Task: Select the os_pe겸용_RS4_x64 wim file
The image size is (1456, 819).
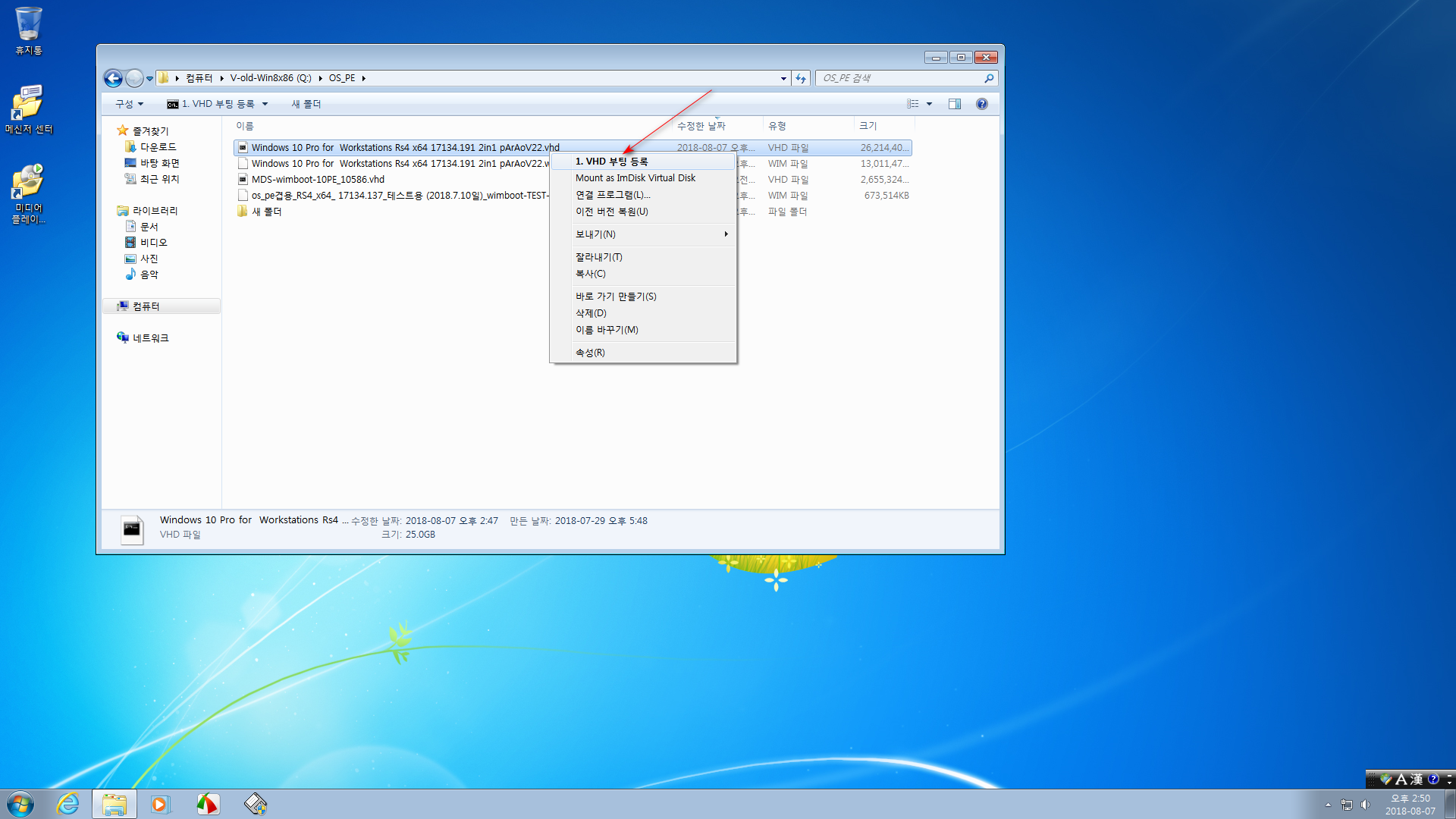Action: (x=393, y=196)
